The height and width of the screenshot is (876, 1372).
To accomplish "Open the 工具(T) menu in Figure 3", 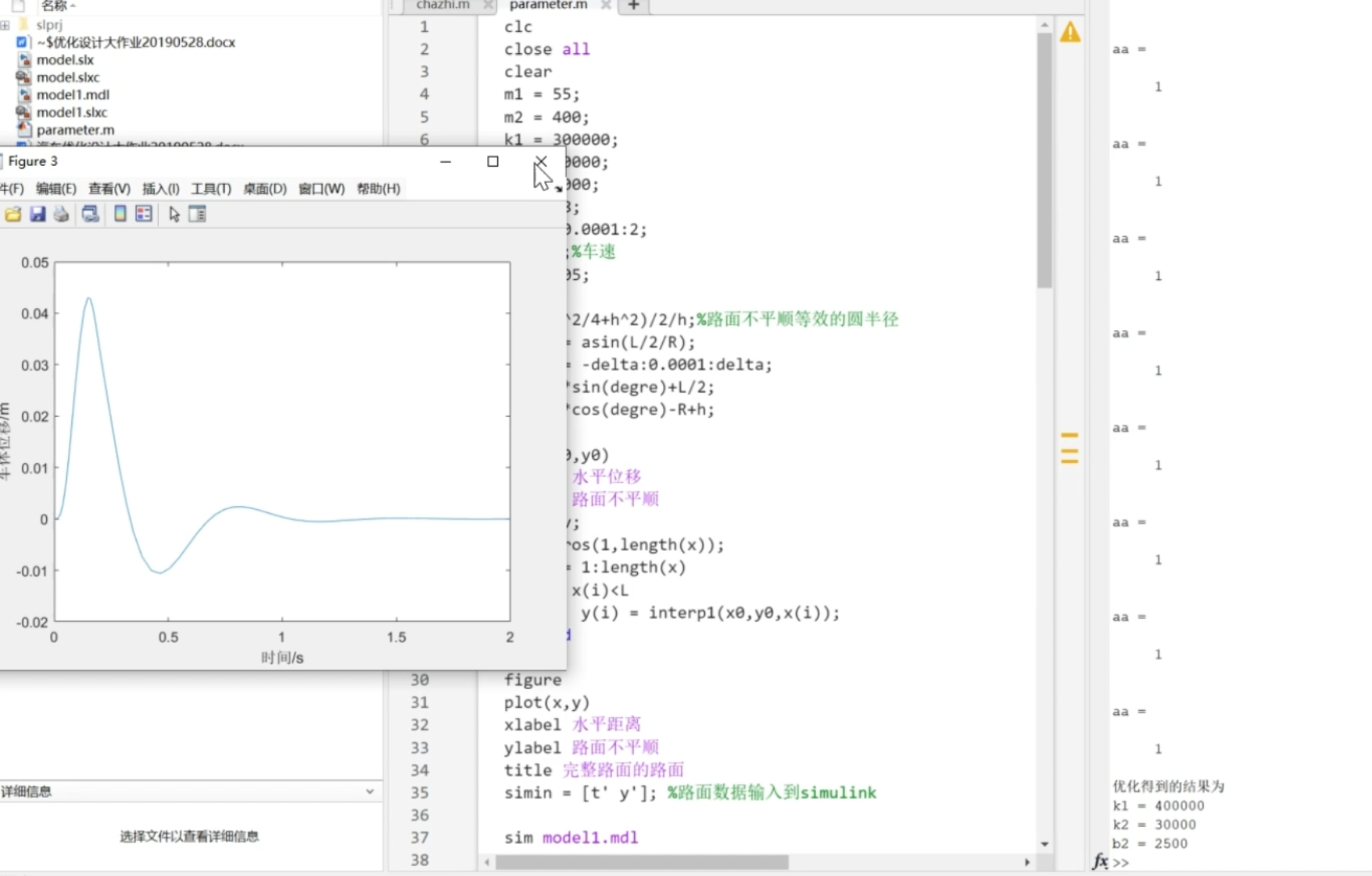I will 210,188.
